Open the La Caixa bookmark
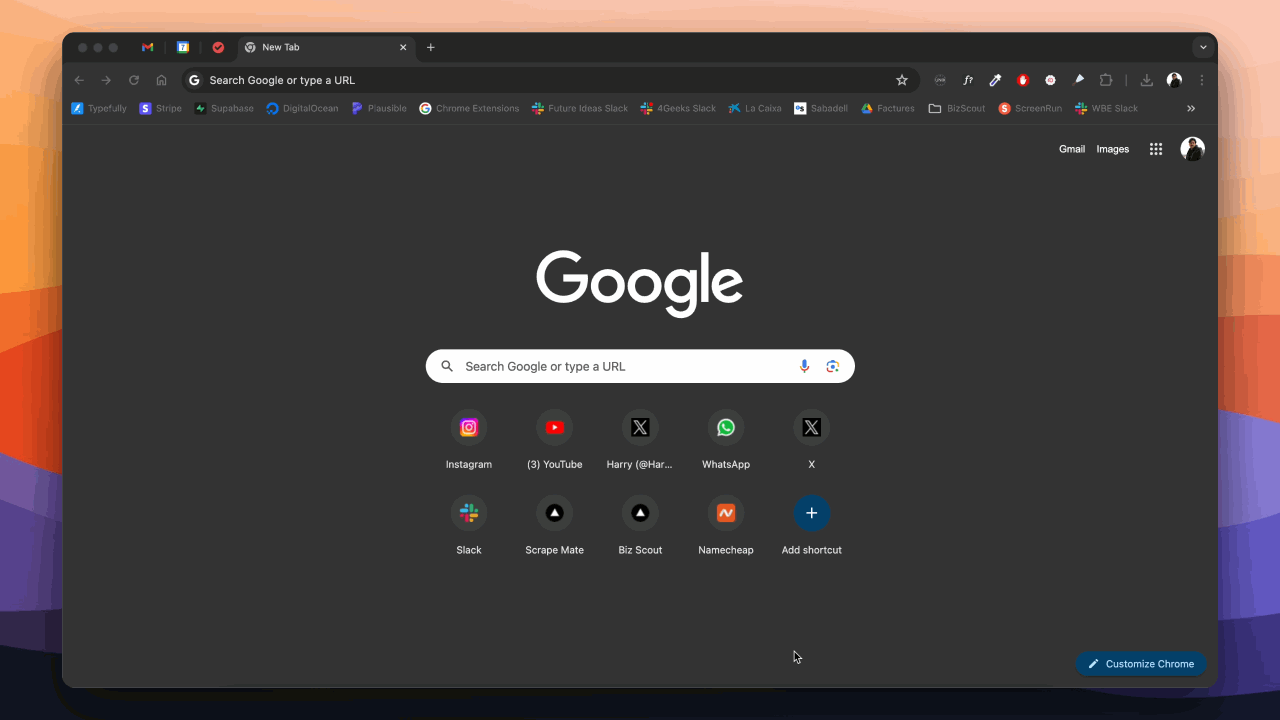This screenshot has width=1280, height=720. click(x=755, y=108)
